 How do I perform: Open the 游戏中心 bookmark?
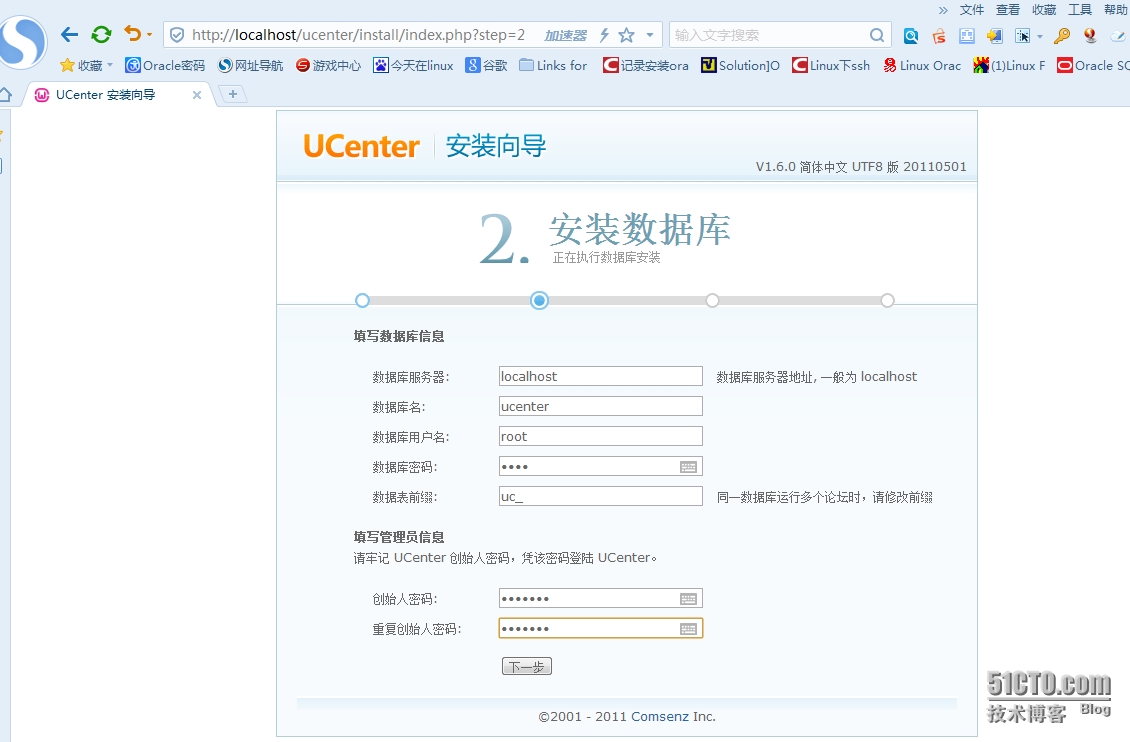click(x=330, y=66)
